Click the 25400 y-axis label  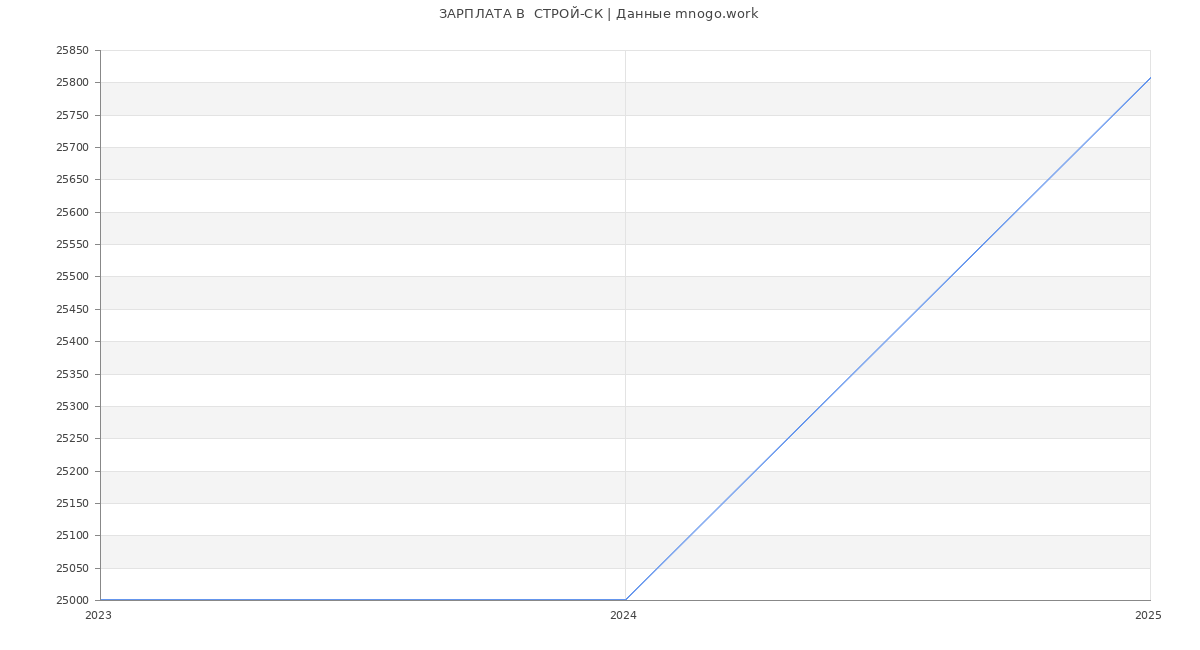pos(72,342)
